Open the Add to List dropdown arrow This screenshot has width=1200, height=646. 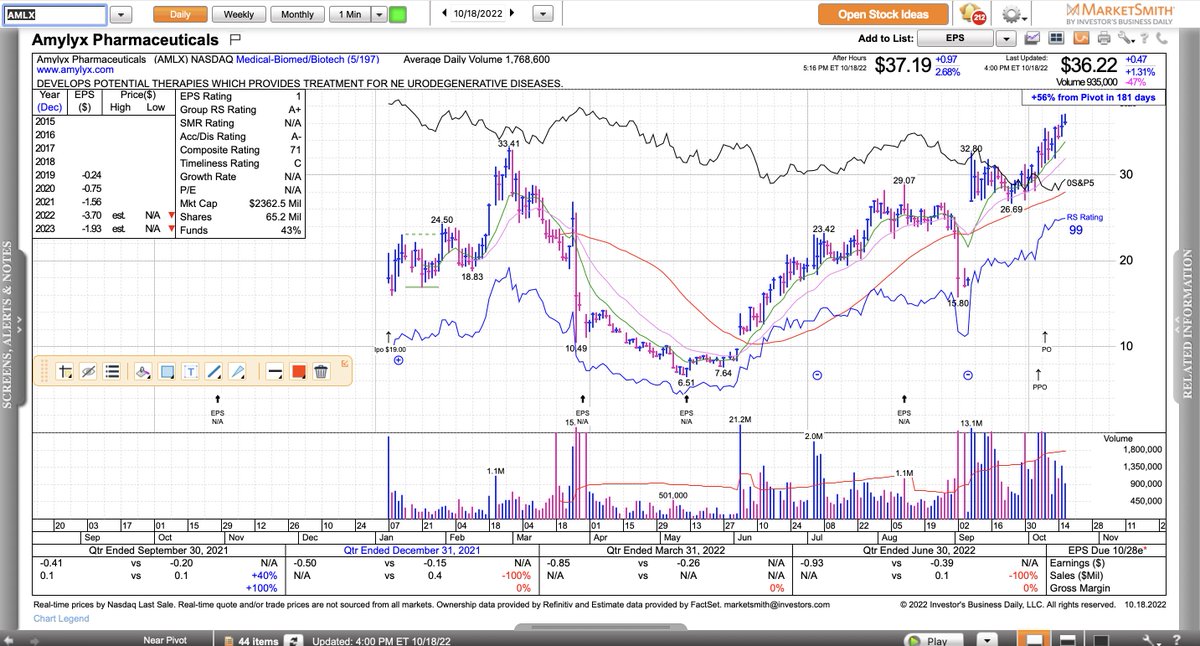(1006, 39)
